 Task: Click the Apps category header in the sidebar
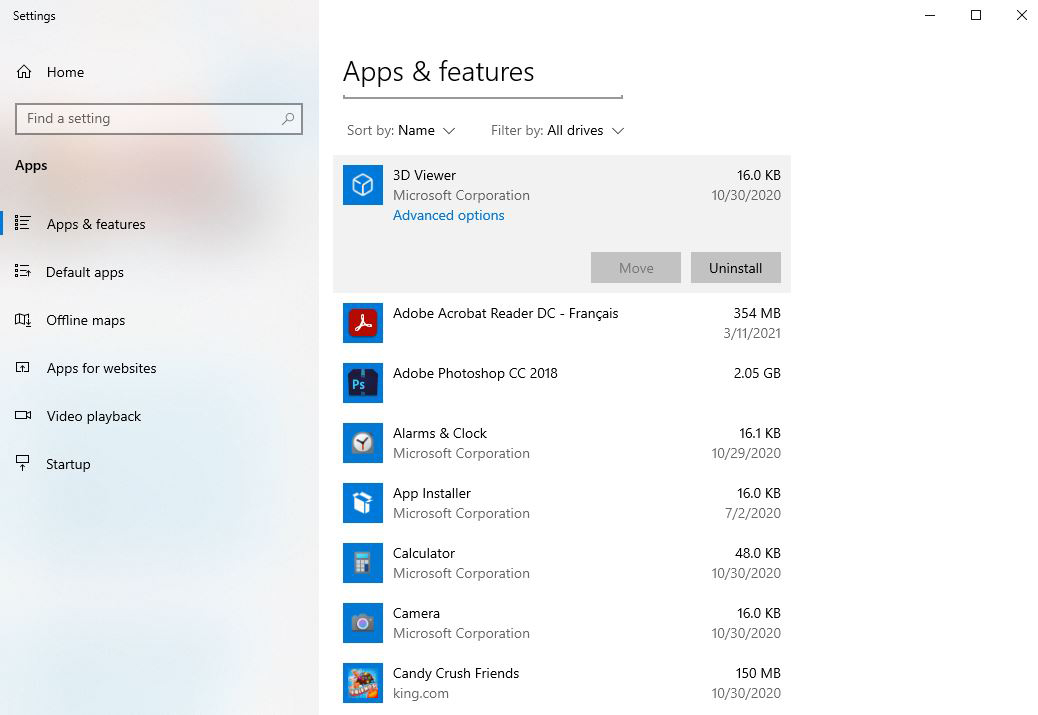click(x=31, y=166)
